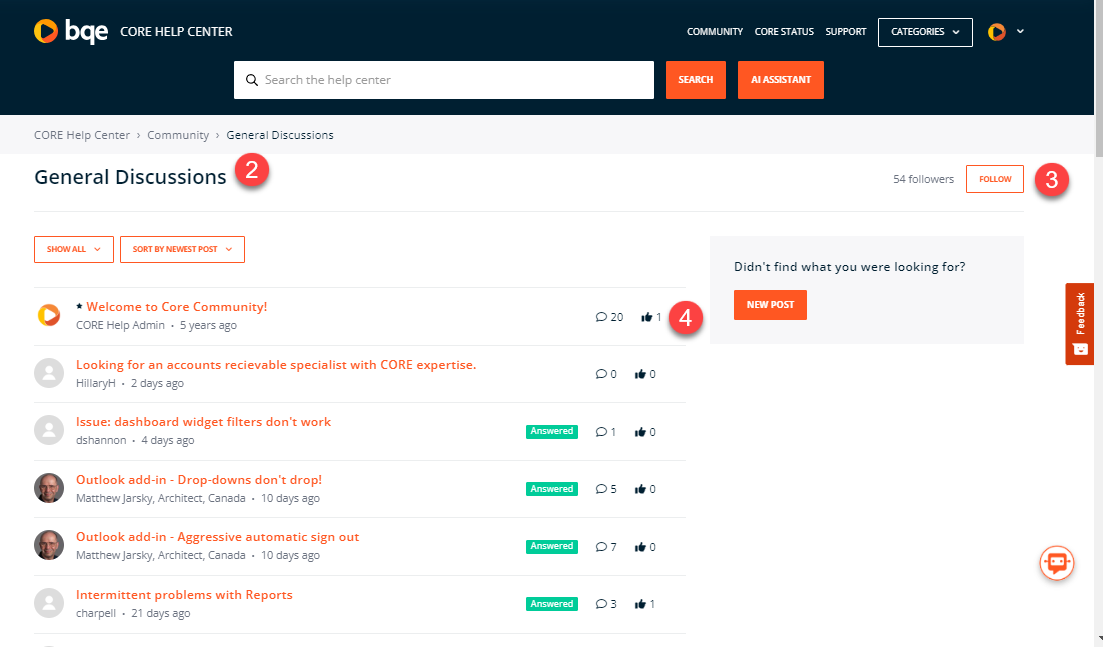The width and height of the screenshot is (1103, 647).
Task: Click thumbs-up icon on Welcome to Core Community
Action: (646, 317)
